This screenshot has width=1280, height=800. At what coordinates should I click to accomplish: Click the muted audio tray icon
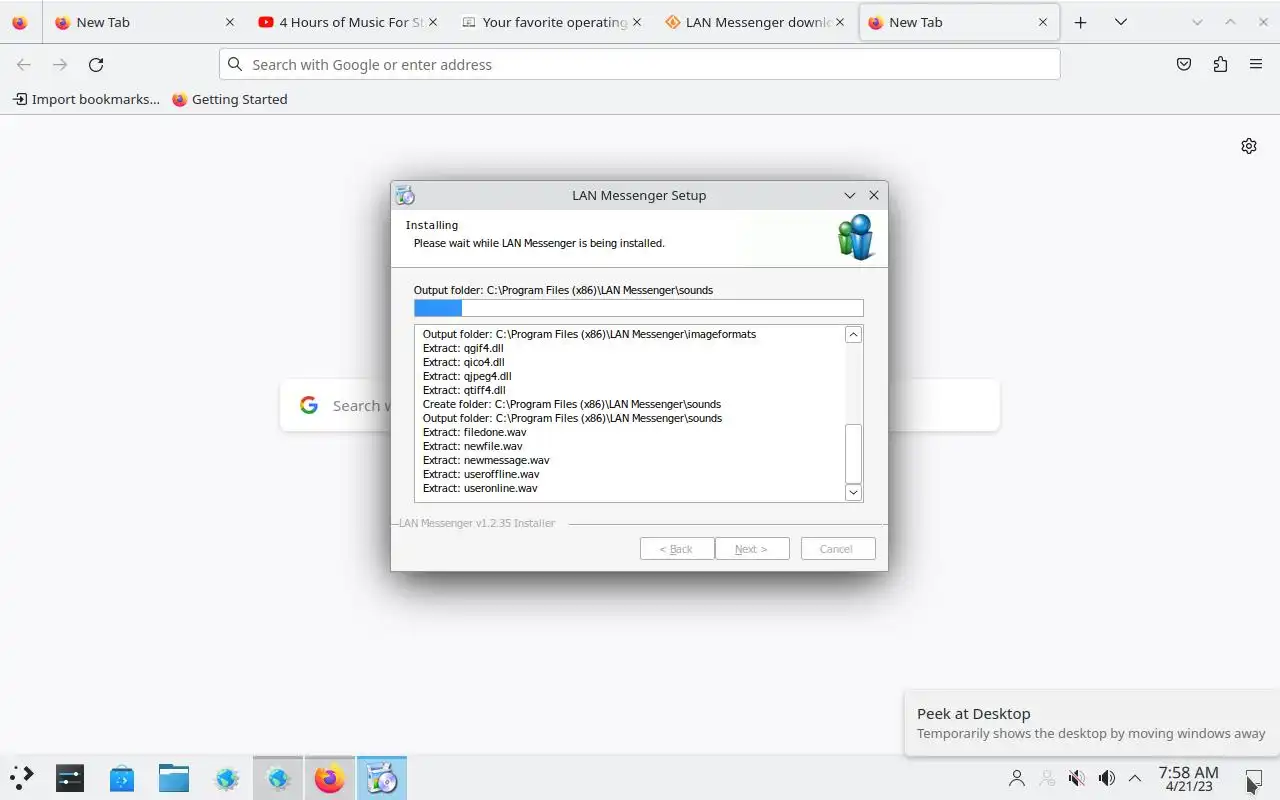[x=1077, y=778]
